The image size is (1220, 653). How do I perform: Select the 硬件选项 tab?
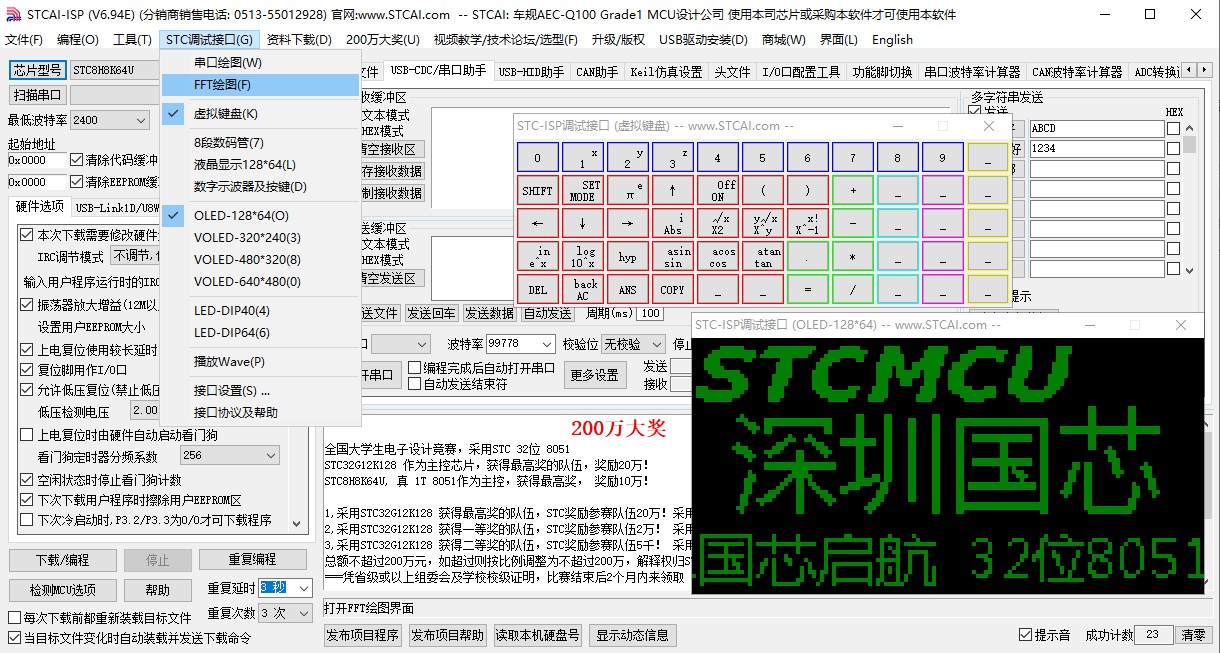click(x=39, y=207)
